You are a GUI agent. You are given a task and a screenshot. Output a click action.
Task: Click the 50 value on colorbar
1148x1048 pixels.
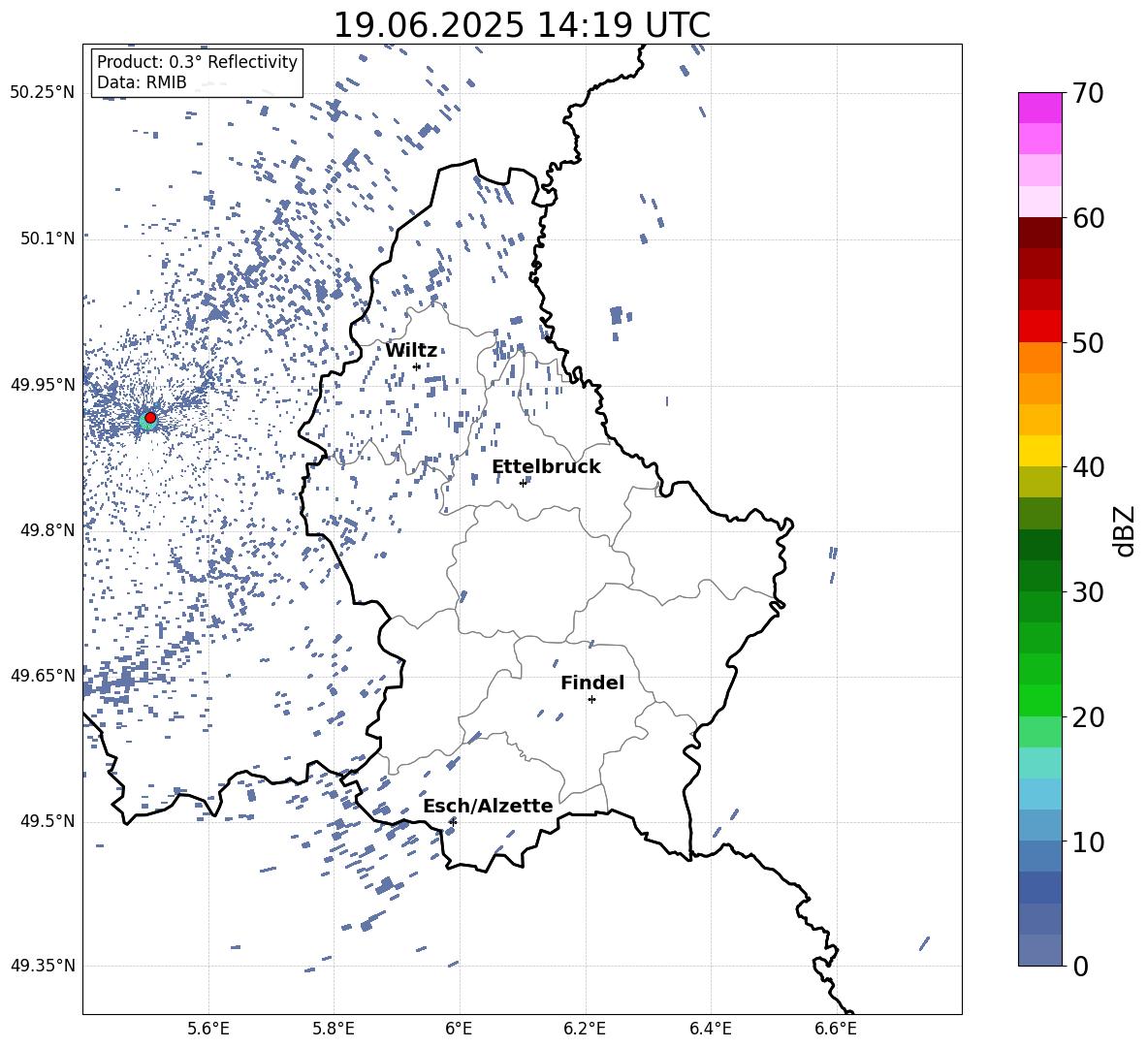(x=1089, y=343)
